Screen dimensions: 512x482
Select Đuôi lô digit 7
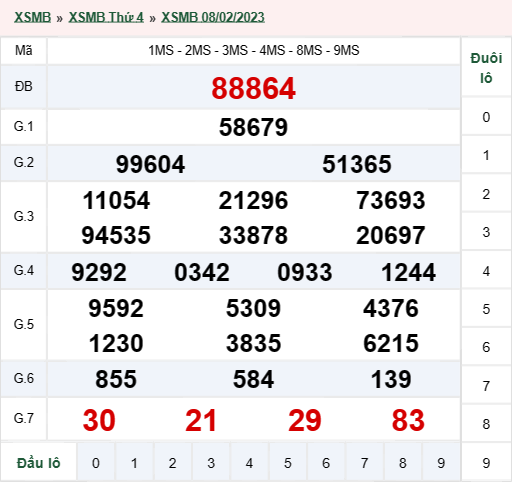click(x=486, y=386)
